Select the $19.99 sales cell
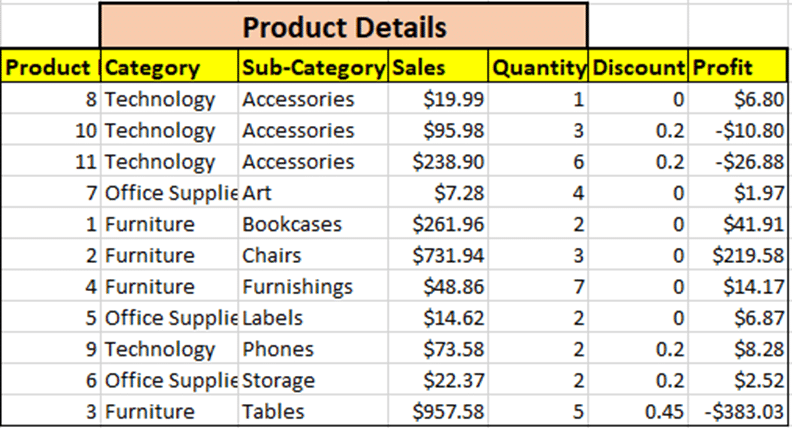 pos(438,99)
